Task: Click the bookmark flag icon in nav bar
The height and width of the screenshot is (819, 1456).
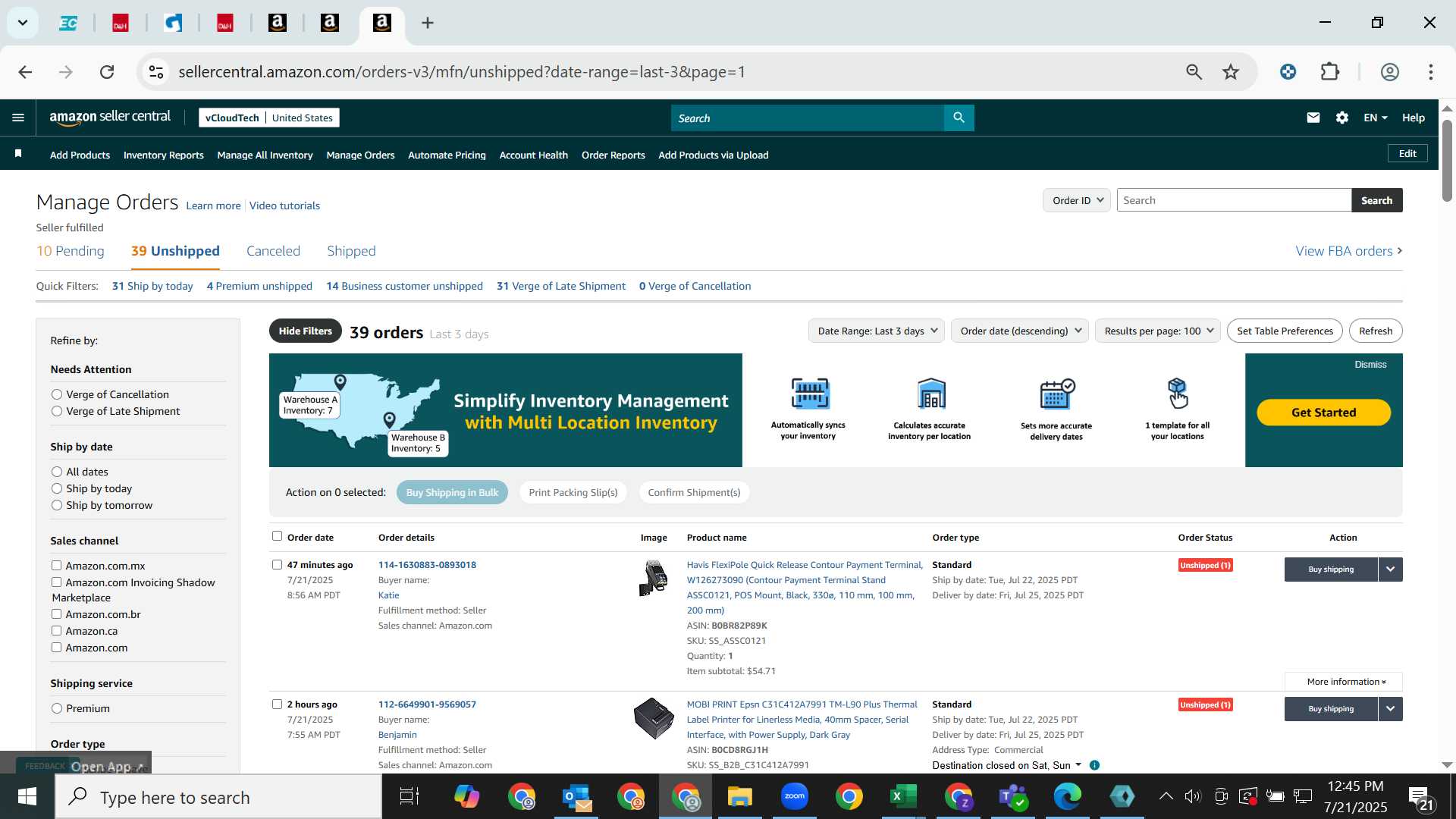Action: pyautogui.click(x=18, y=154)
